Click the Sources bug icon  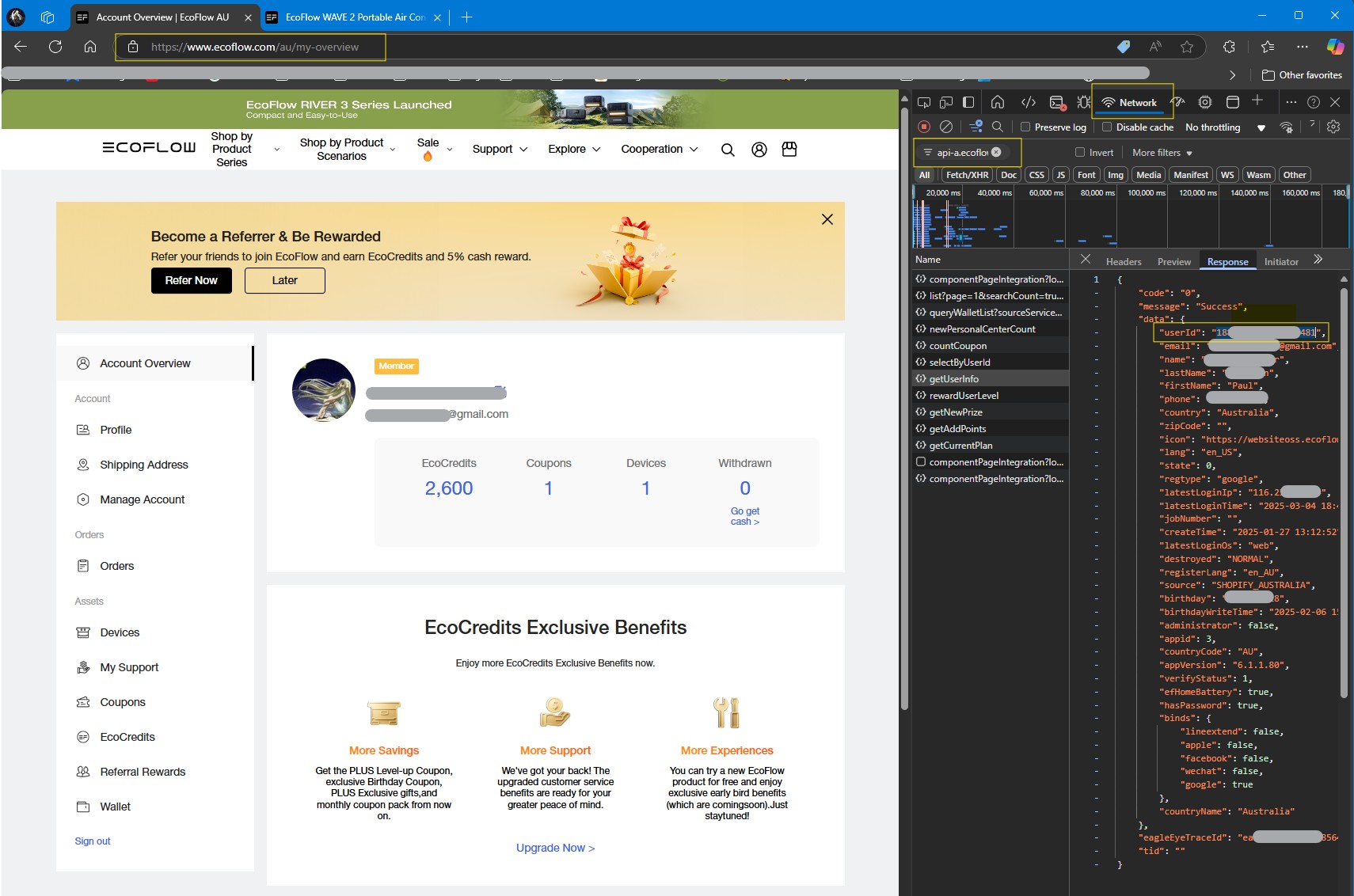point(1083,102)
